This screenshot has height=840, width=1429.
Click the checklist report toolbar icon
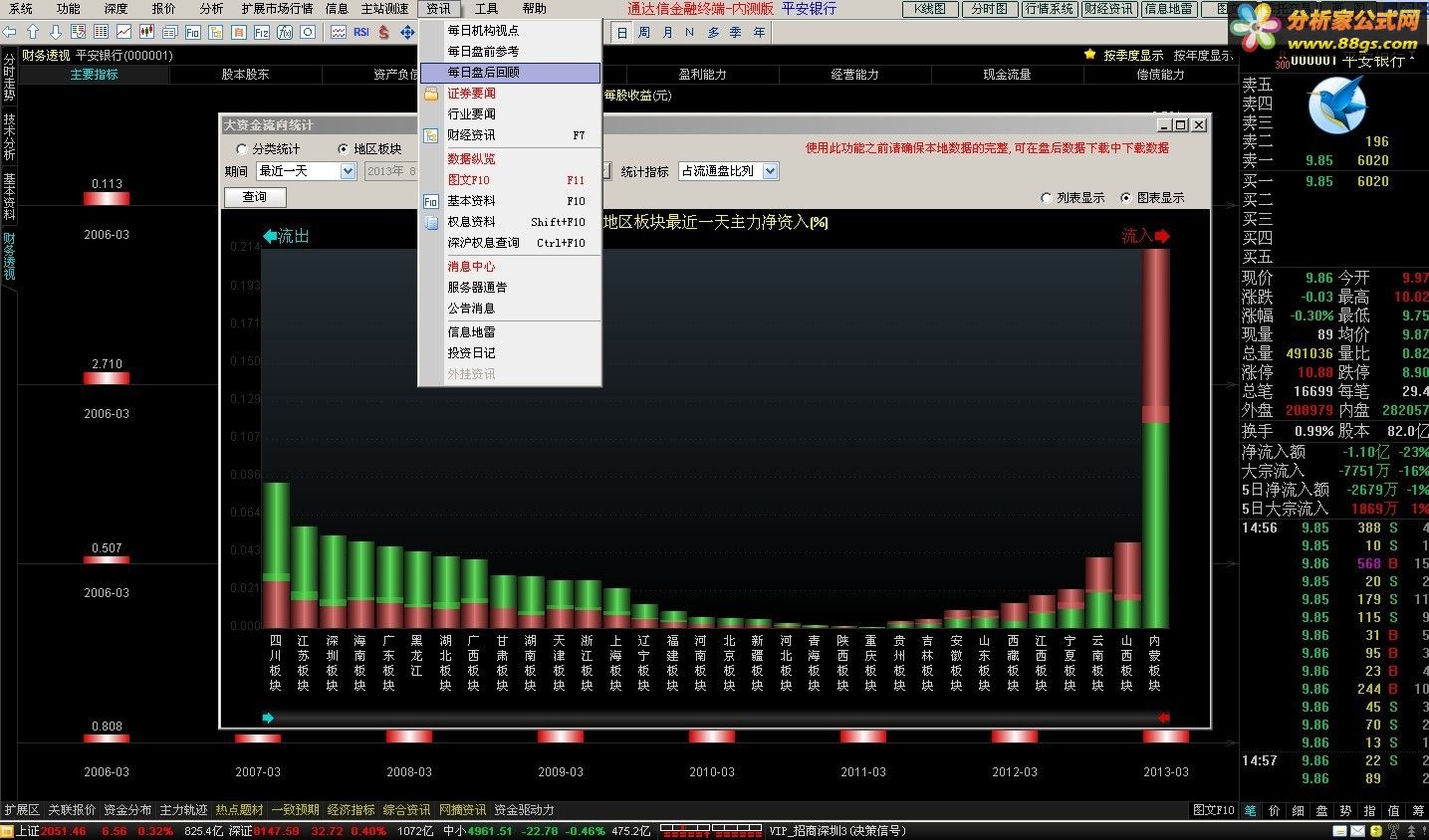pyautogui.click(x=78, y=32)
